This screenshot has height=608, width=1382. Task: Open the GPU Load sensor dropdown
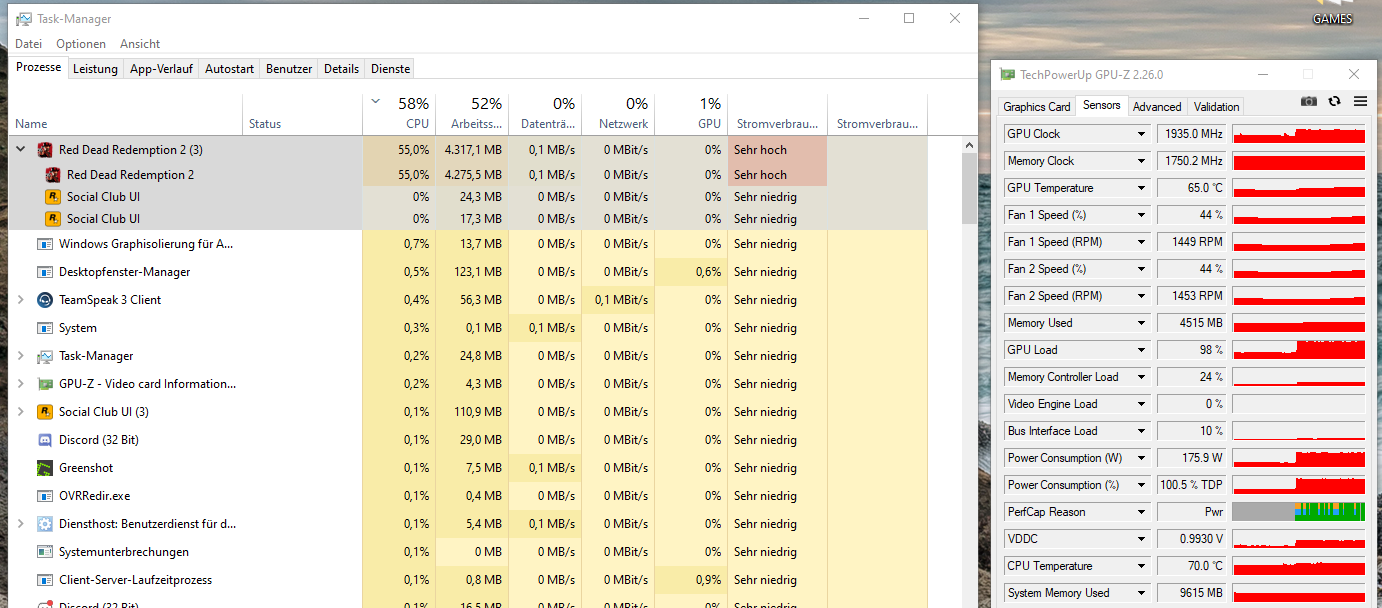tap(1141, 350)
